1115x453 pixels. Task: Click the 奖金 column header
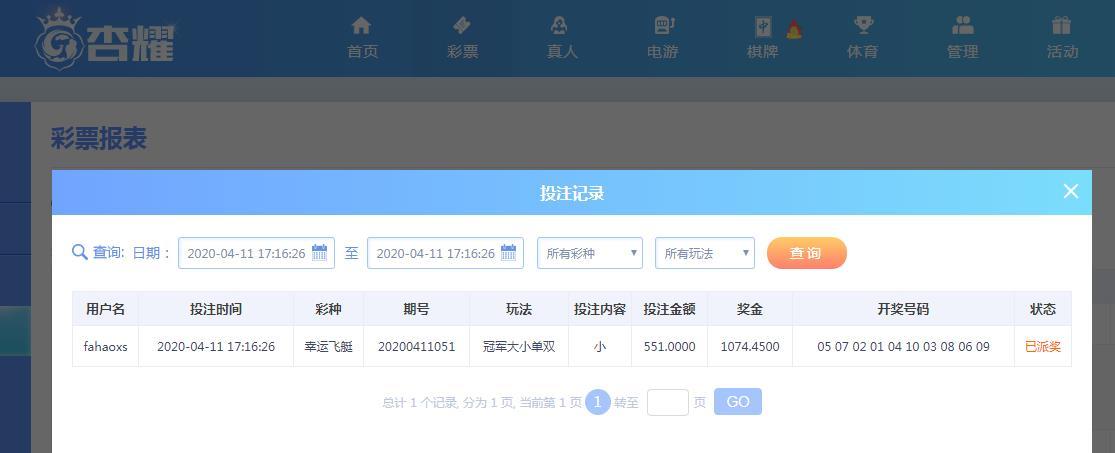749,309
